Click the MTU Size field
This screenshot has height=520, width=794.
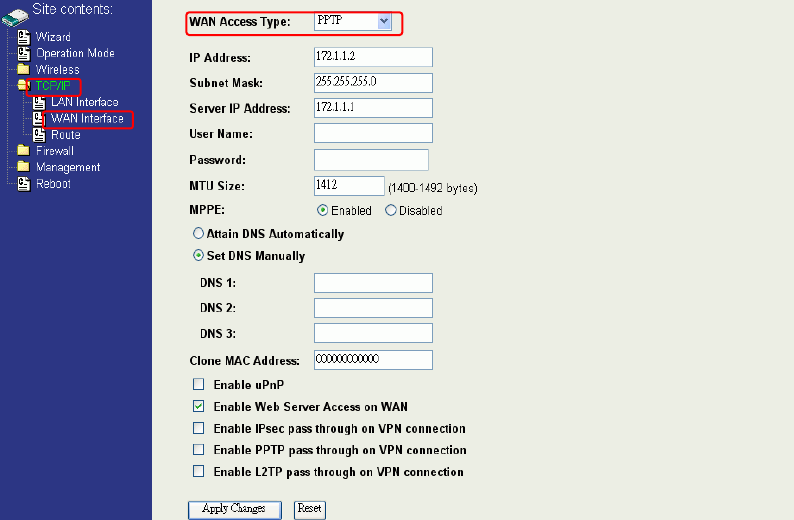click(x=349, y=186)
